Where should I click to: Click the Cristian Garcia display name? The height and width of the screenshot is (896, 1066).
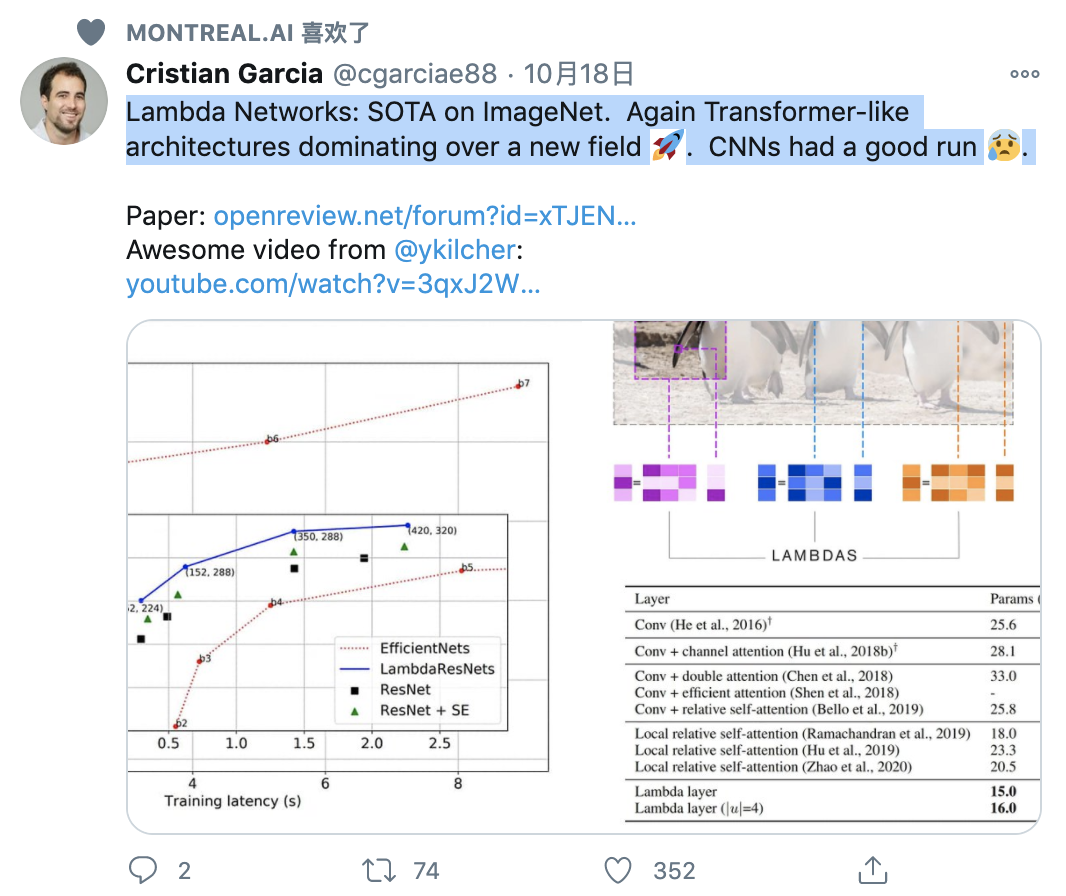coord(224,74)
